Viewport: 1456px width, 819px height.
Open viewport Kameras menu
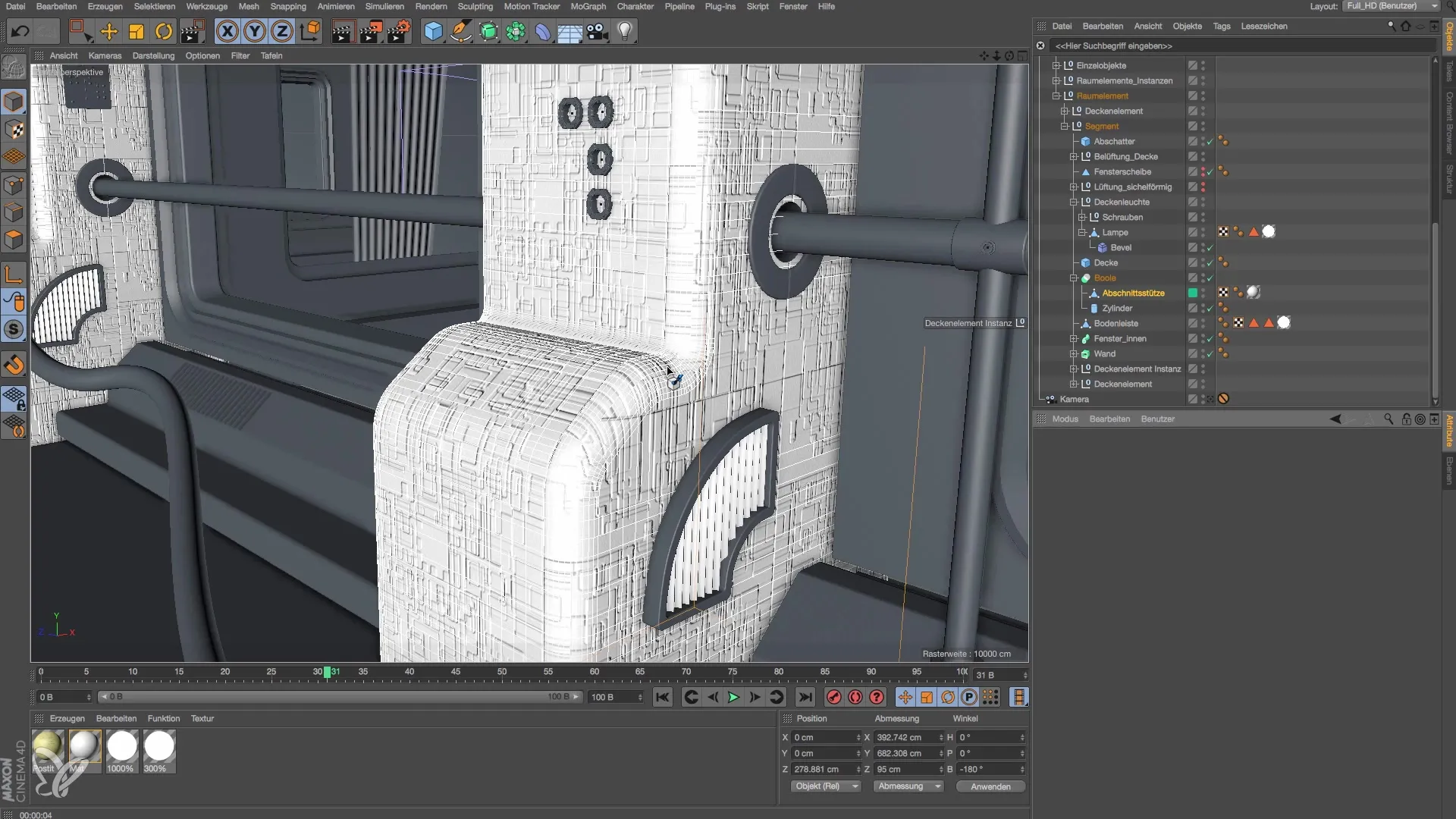point(105,55)
